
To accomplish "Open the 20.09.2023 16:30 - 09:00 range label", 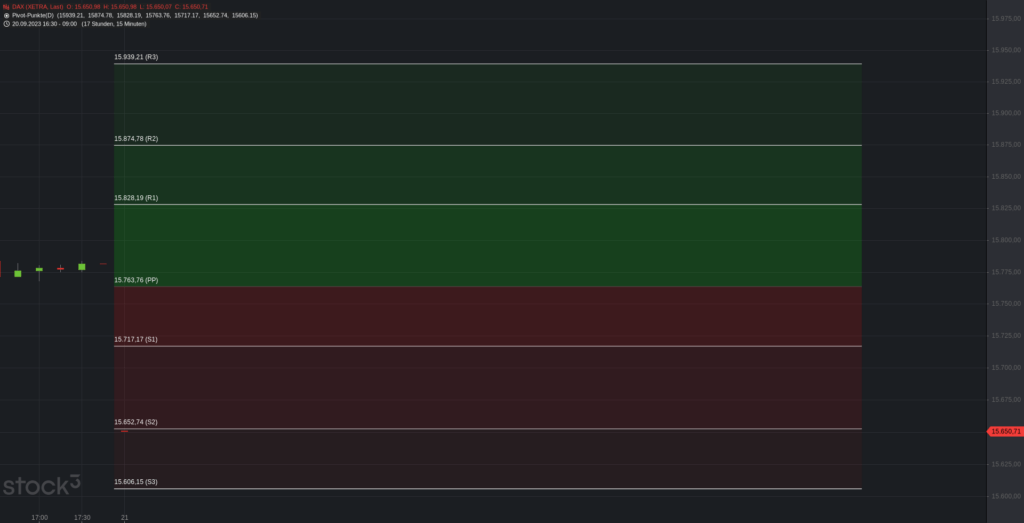I will point(44,24).
